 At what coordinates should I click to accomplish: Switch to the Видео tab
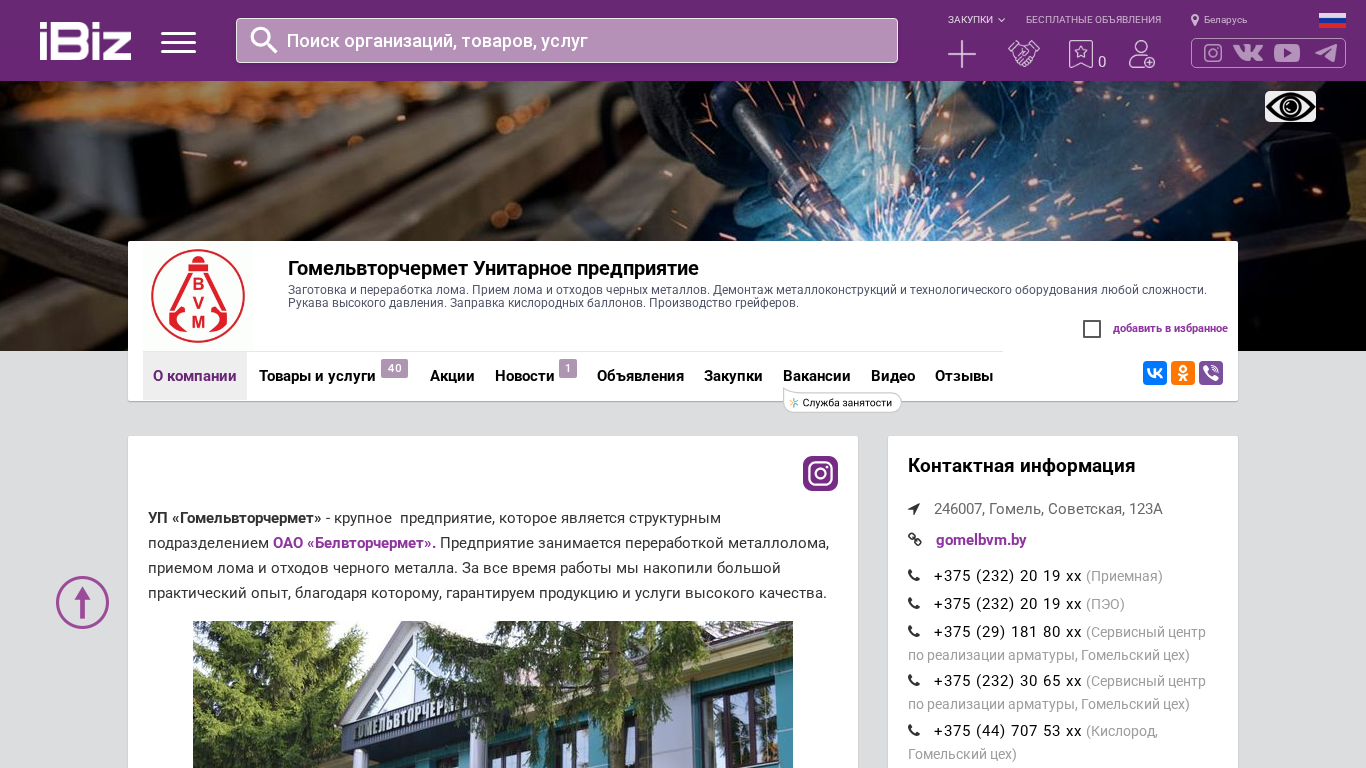[893, 376]
